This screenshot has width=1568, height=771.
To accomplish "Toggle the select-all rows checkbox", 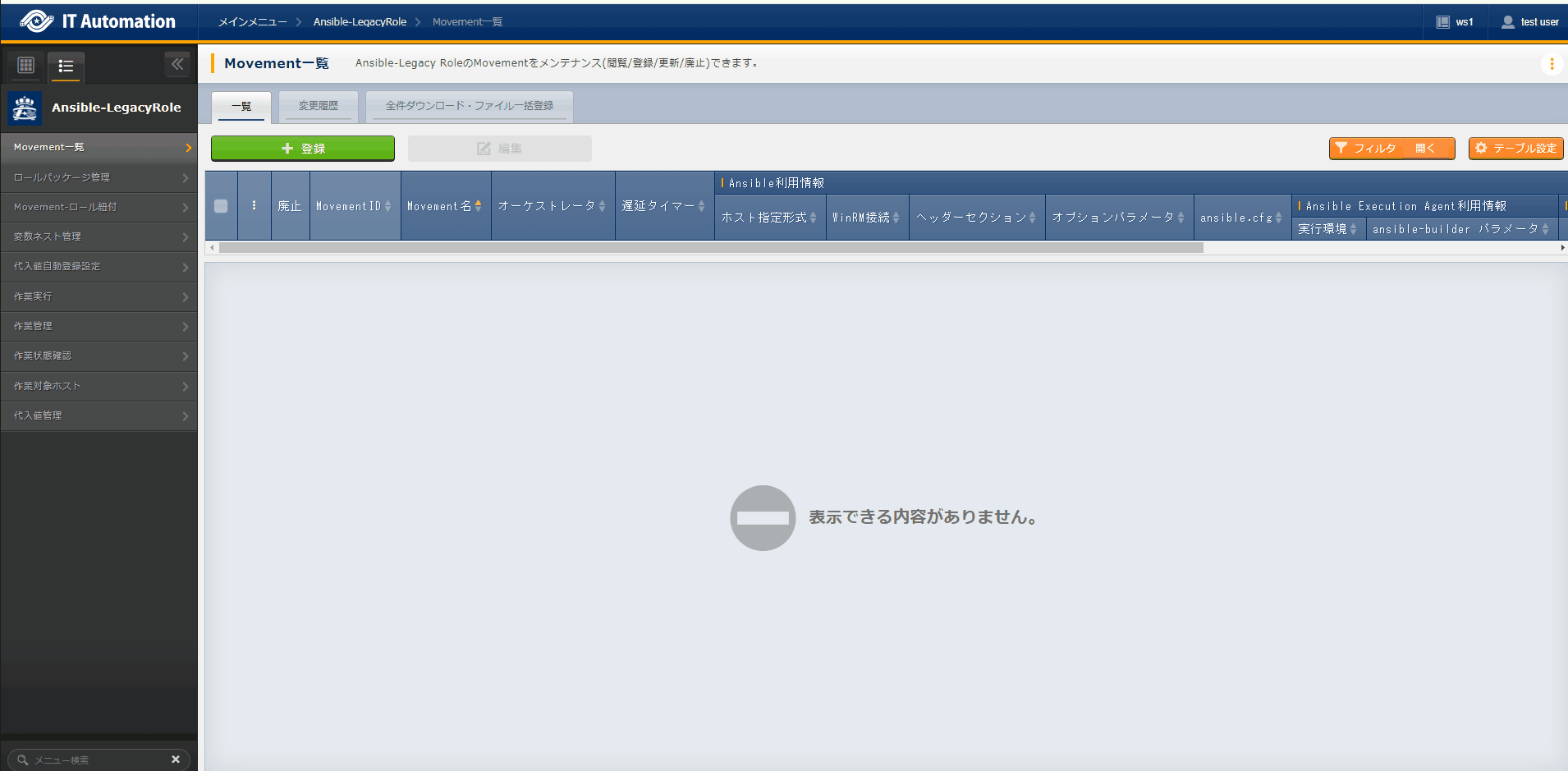I will click(x=221, y=206).
